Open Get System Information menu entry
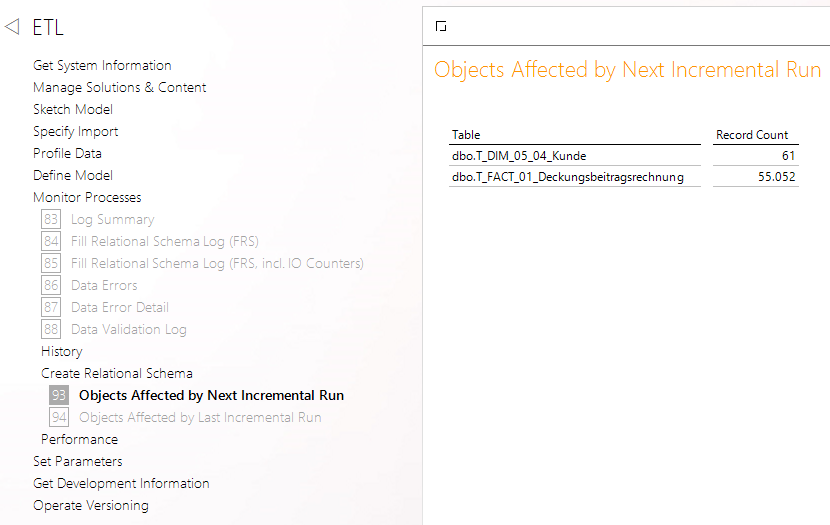 click(x=102, y=65)
